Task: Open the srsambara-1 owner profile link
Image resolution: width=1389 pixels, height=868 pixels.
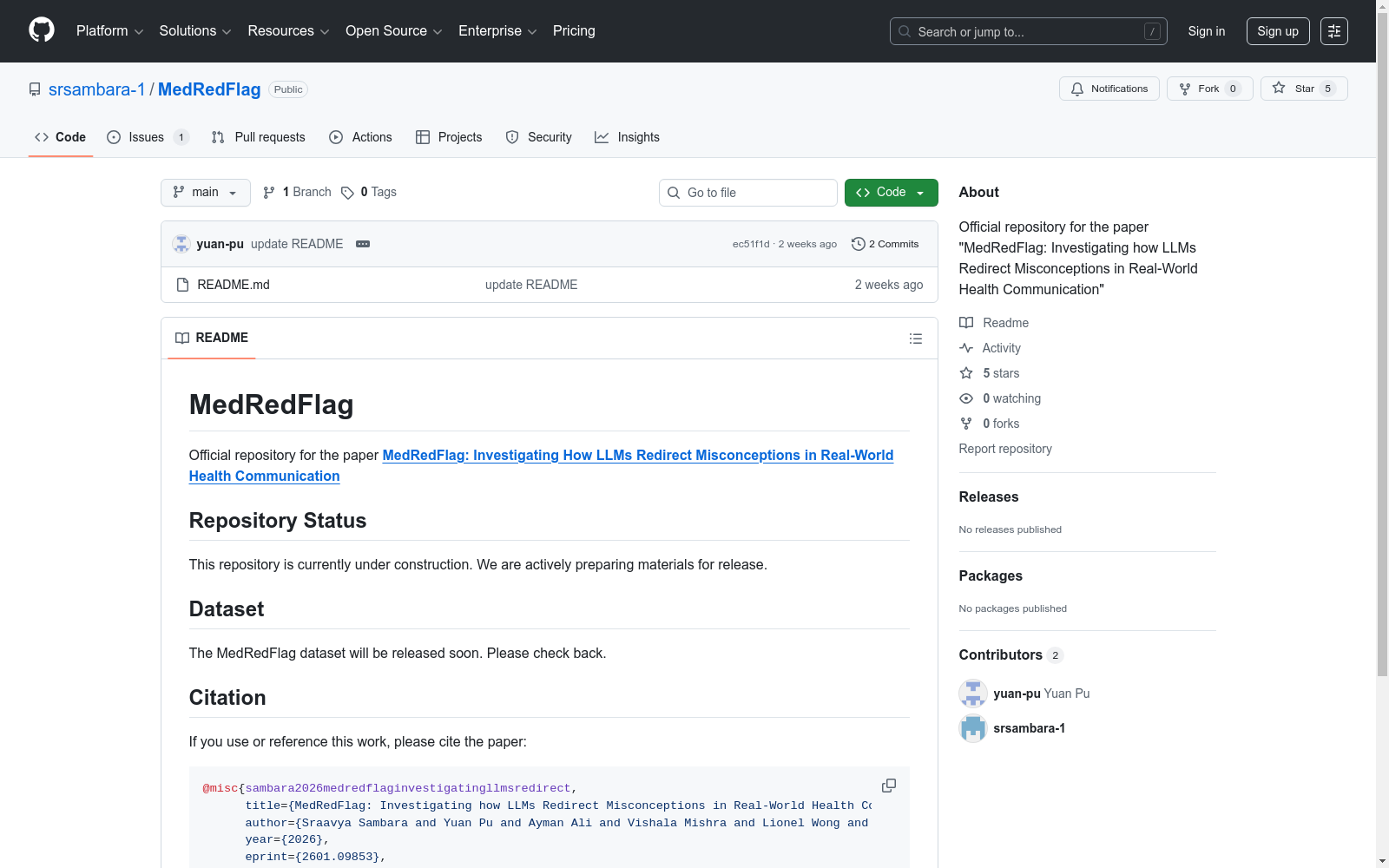Action: click(97, 89)
